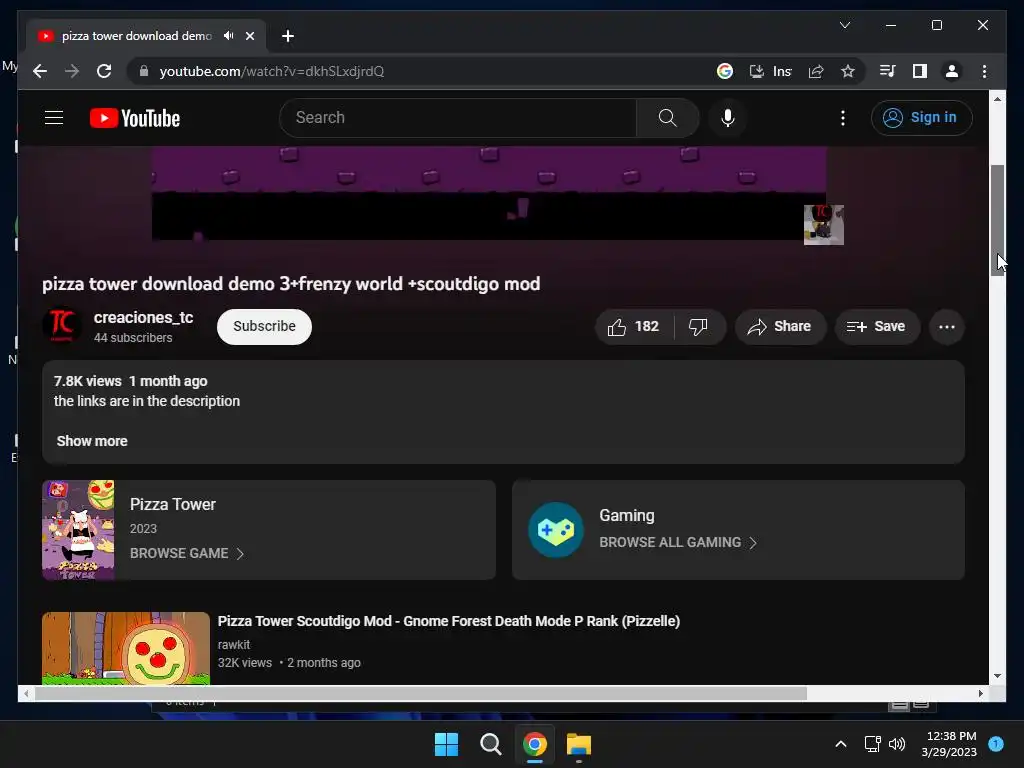The width and height of the screenshot is (1024, 768).
Task: Mute the tab via speaker icon
Action: tap(228, 36)
